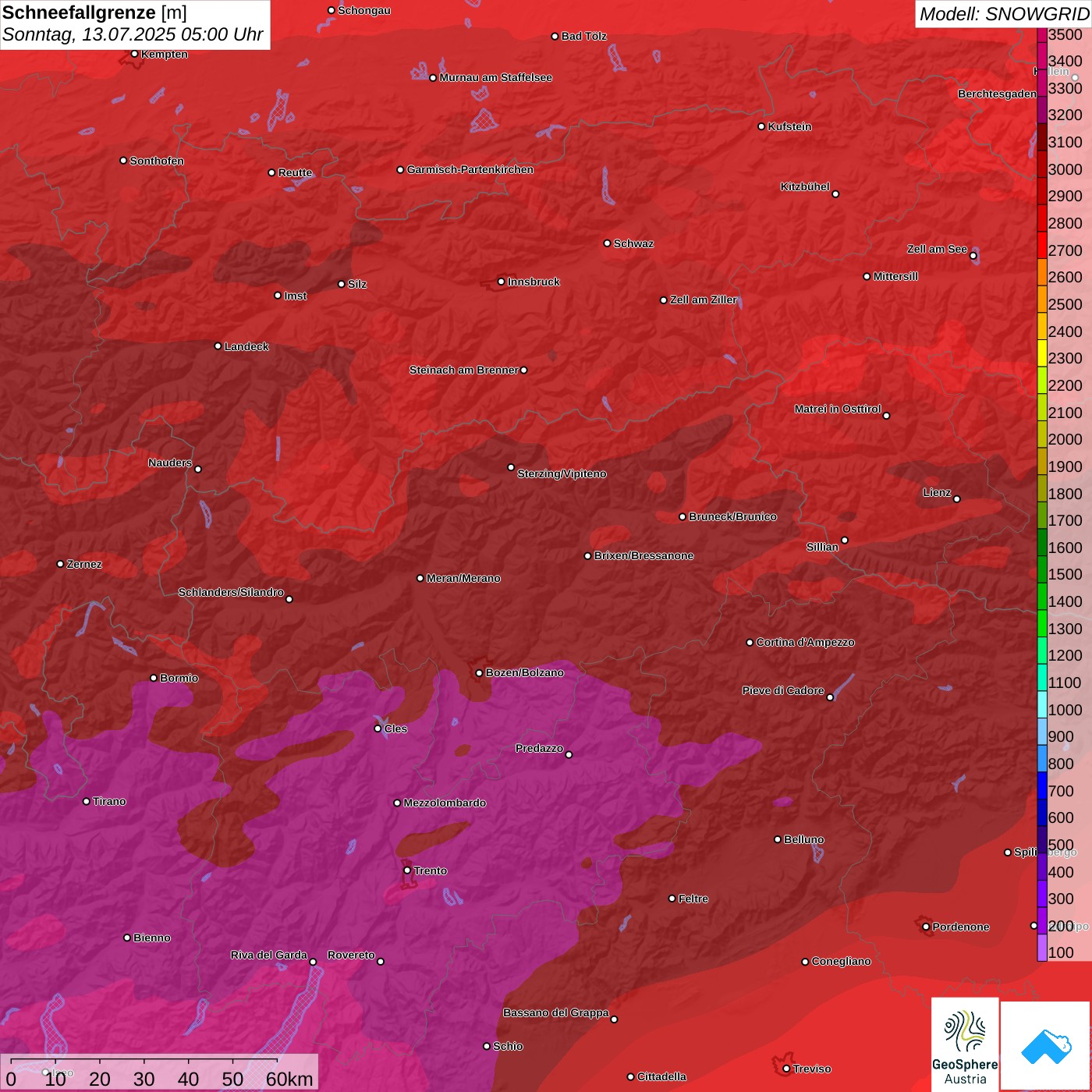Screen dimensions: 1092x1092
Task: Click the 'Garmisch-Partenkirchen' label
Action: coord(470,169)
